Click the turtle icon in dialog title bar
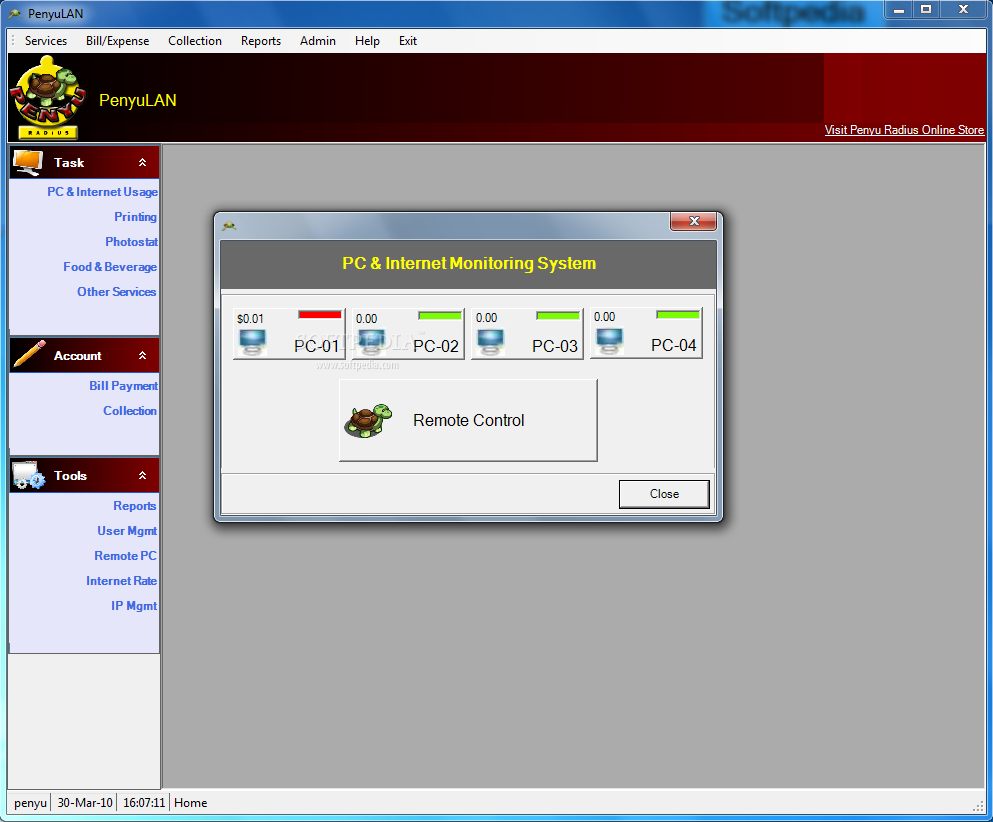Viewport: 993px width, 822px height. point(229,225)
